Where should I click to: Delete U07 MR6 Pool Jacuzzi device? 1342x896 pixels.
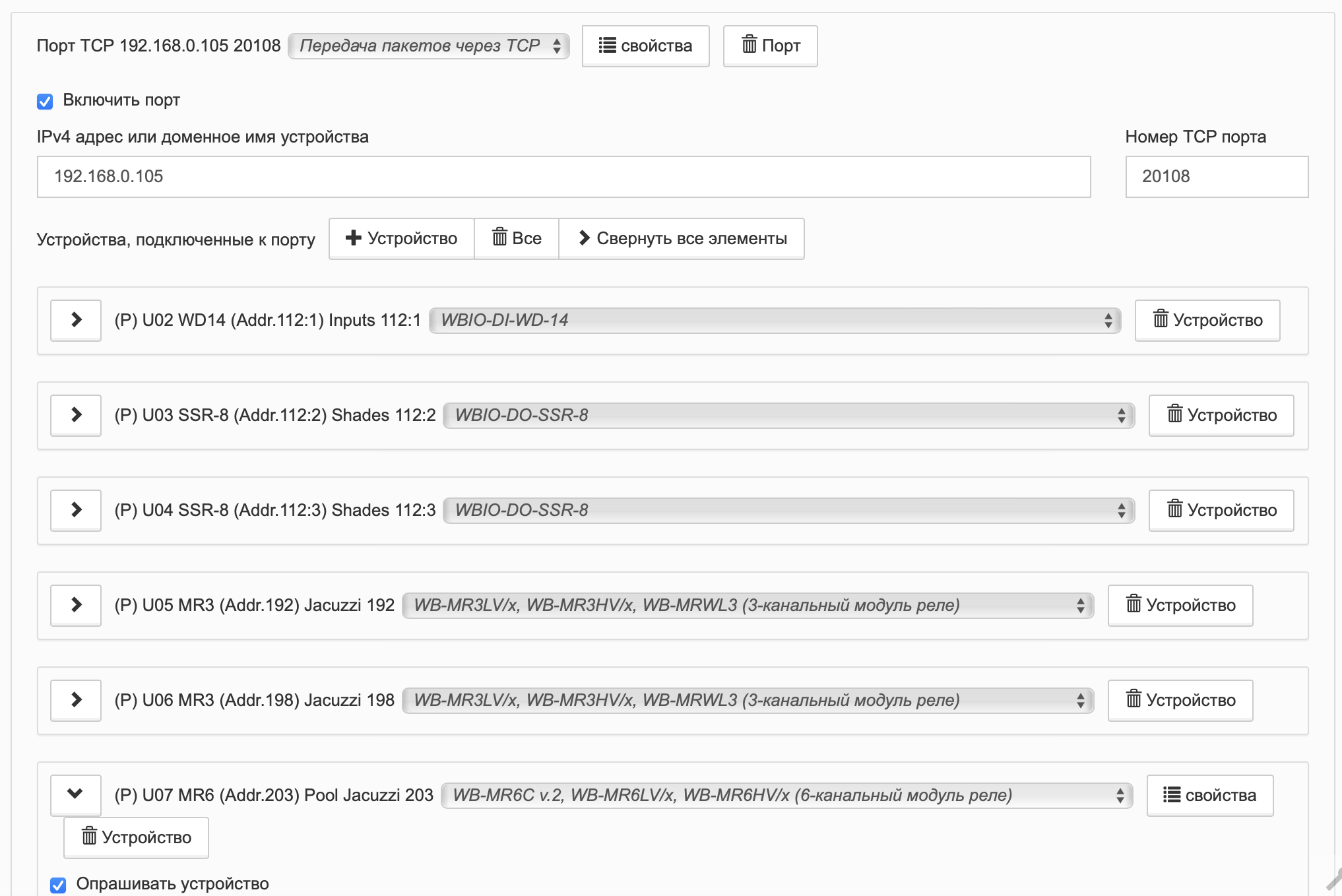pos(136,837)
